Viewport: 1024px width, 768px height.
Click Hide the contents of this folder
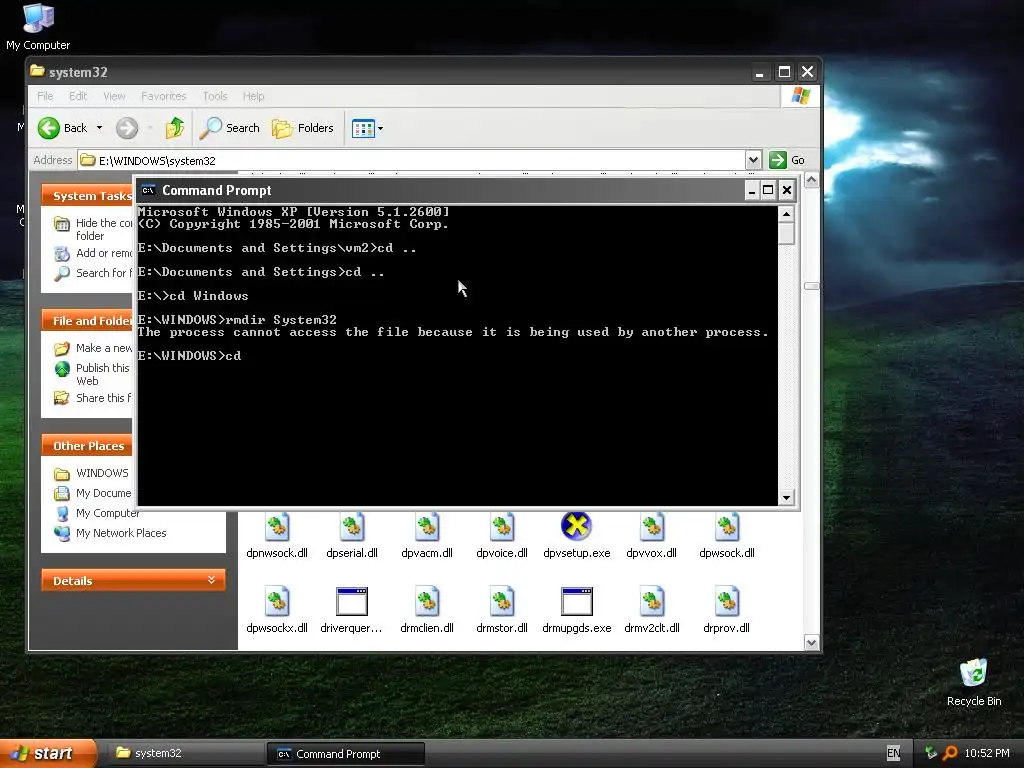pyautogui.click(x=103, y=229)
